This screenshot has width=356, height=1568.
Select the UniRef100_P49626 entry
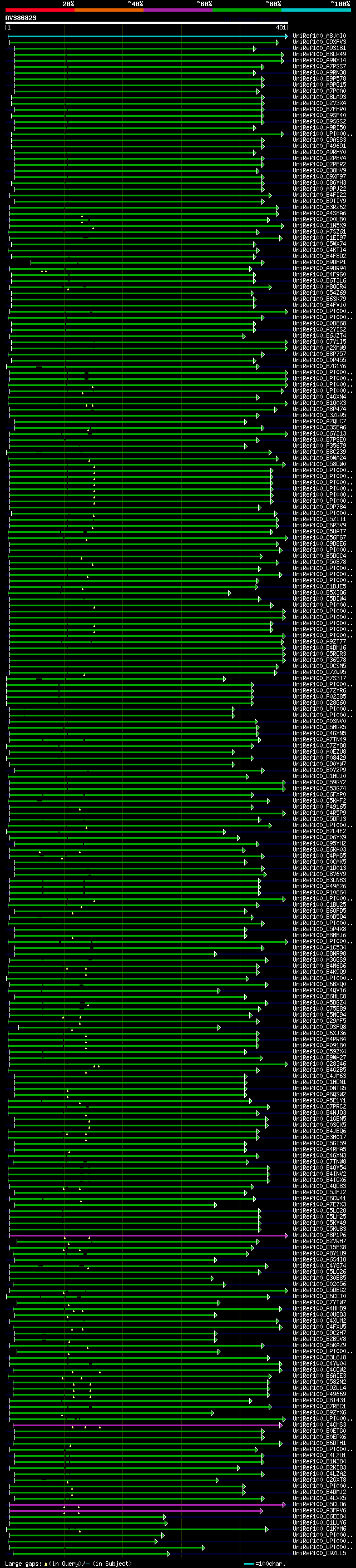(x=319, y=886)
